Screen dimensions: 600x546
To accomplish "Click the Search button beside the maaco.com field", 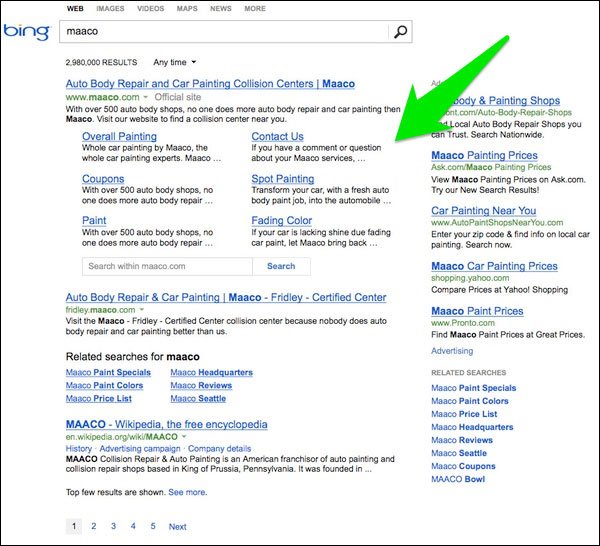I will pos(281,266).
